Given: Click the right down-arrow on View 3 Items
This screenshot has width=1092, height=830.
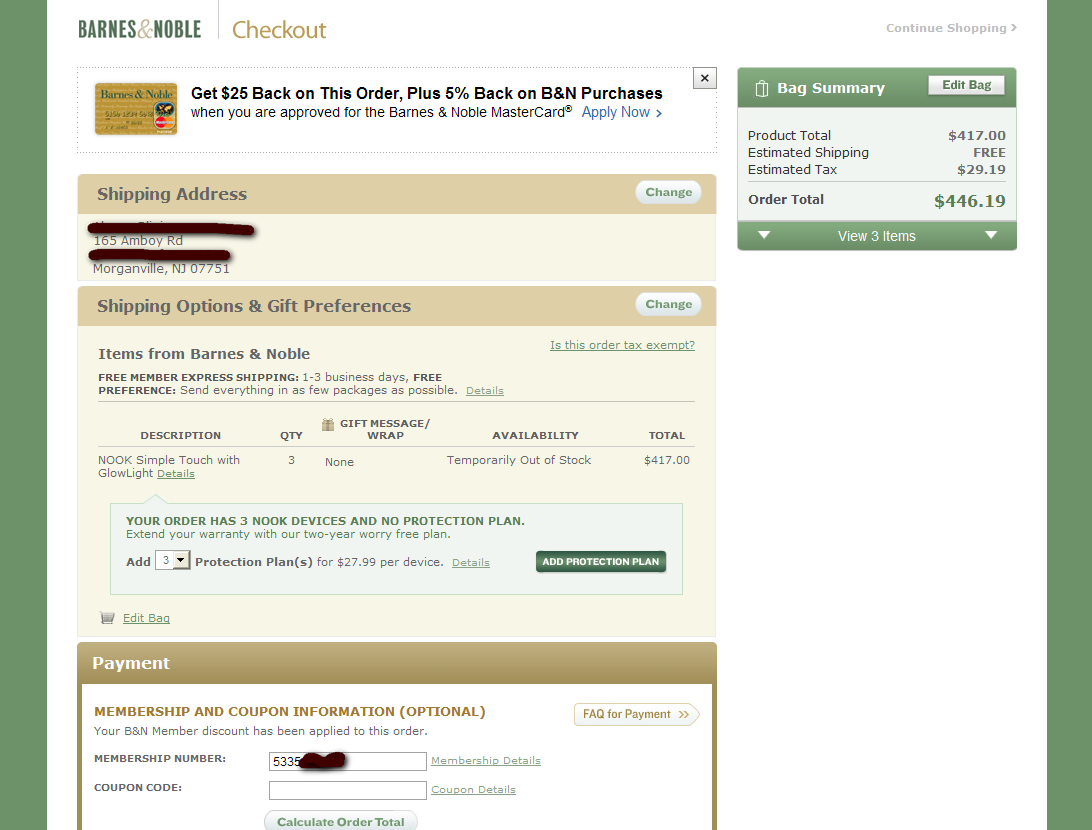Looking at the screenshot, I should (991, 235).
